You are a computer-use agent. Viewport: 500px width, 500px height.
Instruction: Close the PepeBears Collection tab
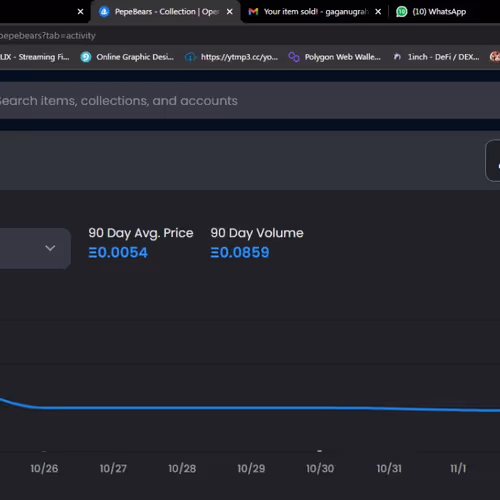pos(230,12)
